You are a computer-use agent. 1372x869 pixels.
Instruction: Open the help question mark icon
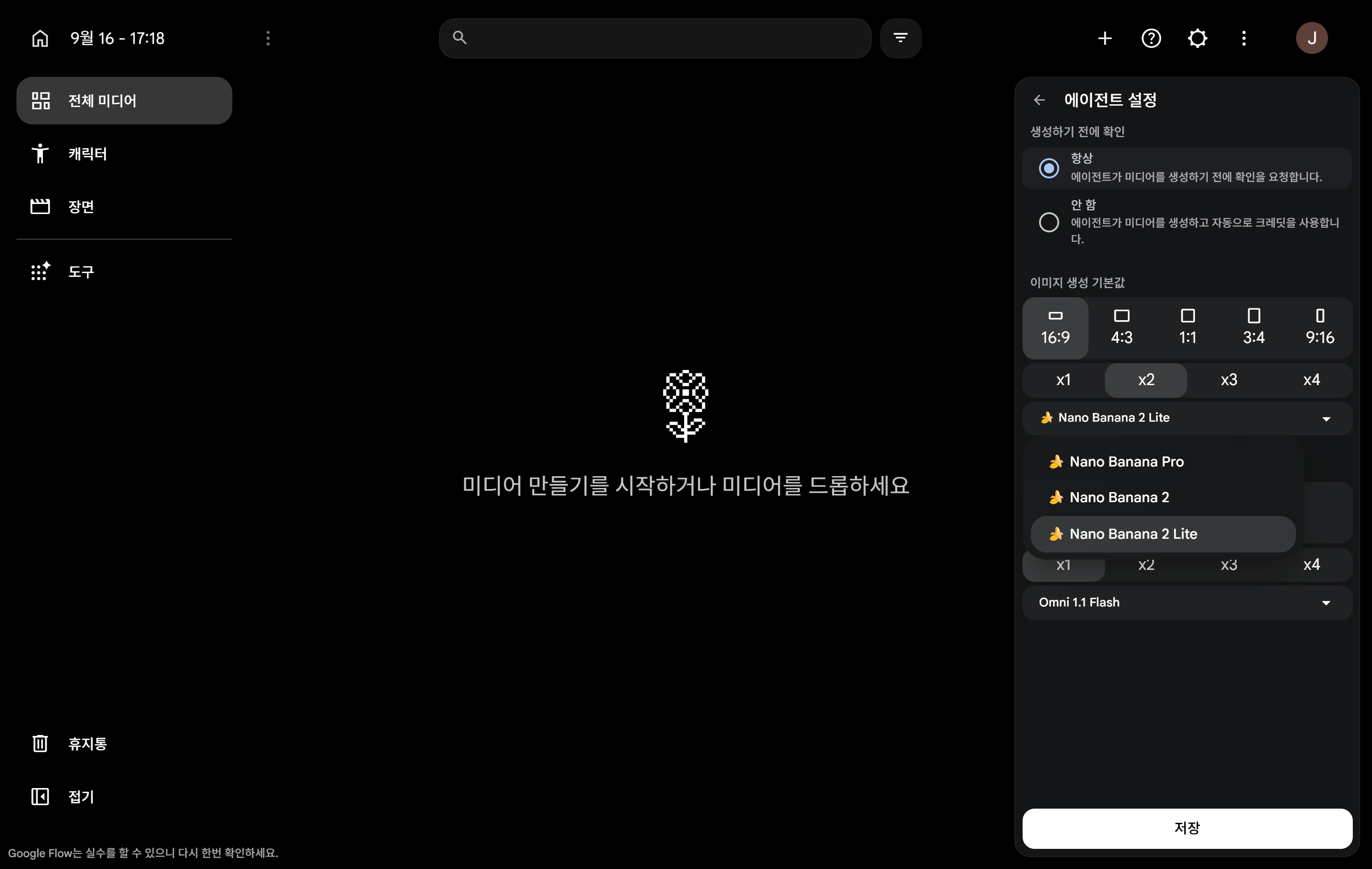coord(1151,38)
